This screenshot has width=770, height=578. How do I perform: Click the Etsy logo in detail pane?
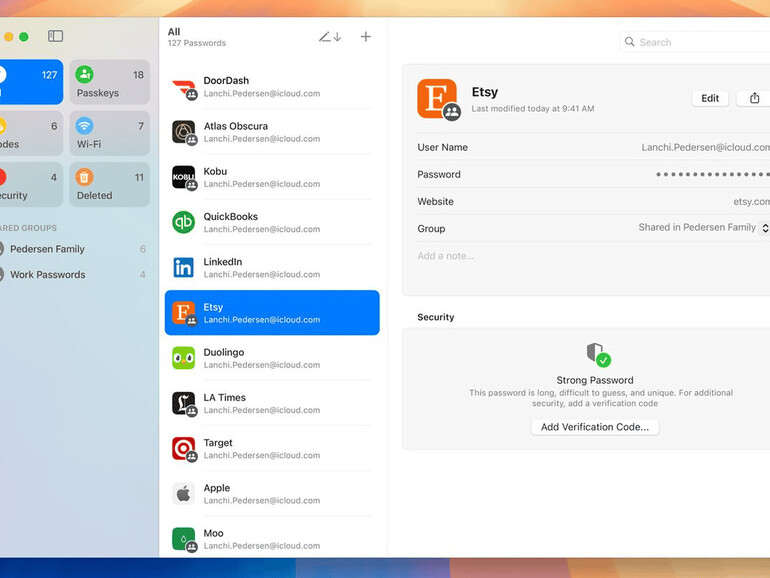[437, 99]
